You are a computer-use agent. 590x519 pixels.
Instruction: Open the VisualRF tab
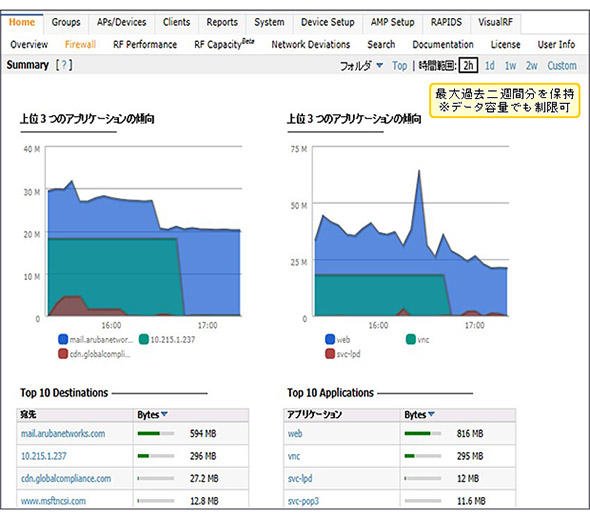(x=495, y=22)
